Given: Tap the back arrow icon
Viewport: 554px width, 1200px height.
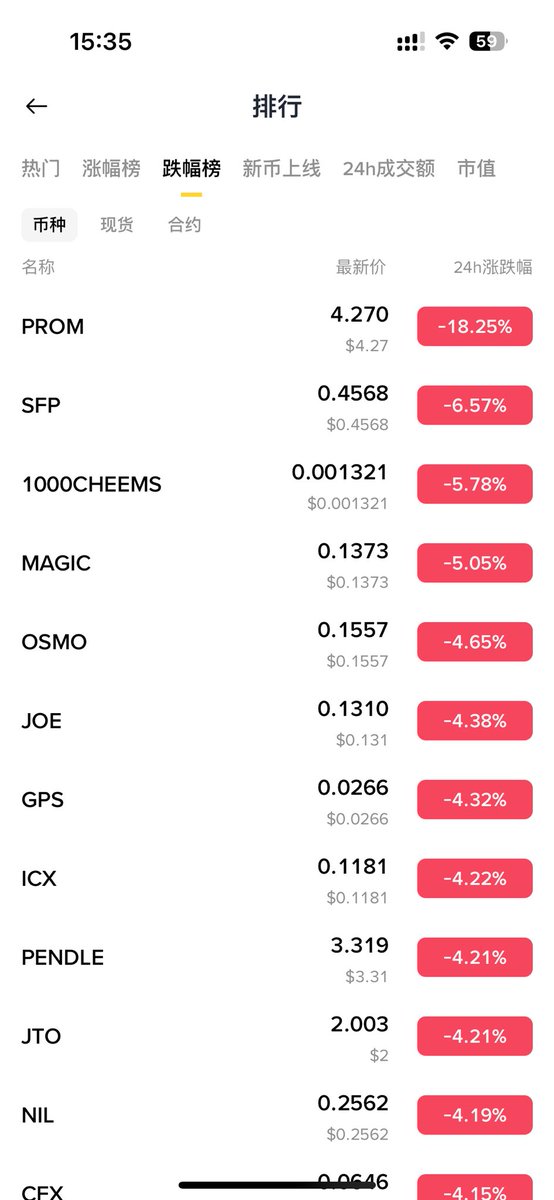Looking at the screenshot, I should tap(37, 106).
